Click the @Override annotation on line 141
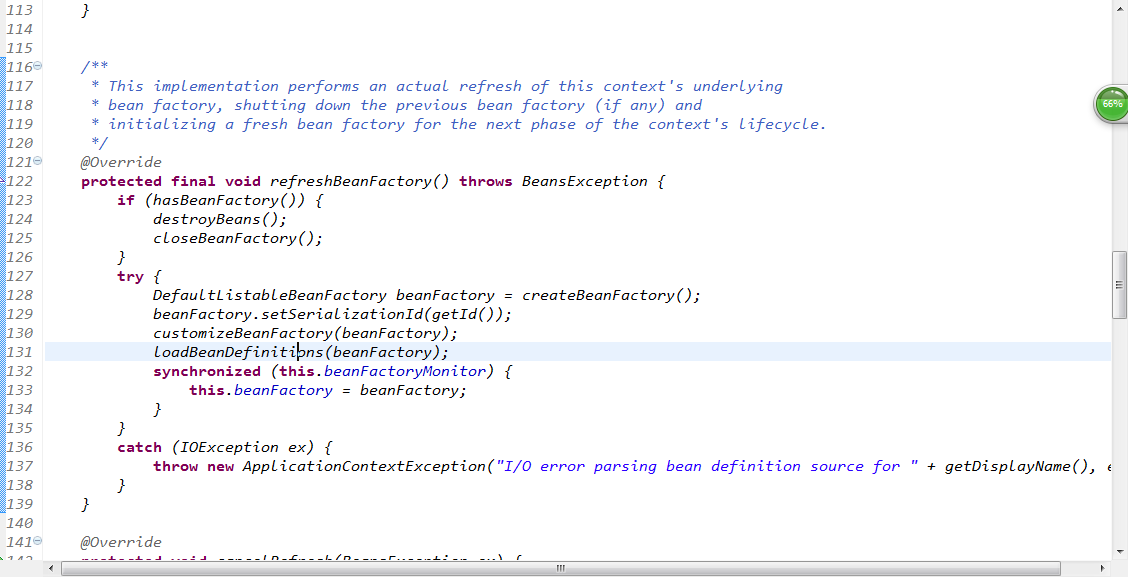This screenshot has width=1128, height=577. point(121,542)
